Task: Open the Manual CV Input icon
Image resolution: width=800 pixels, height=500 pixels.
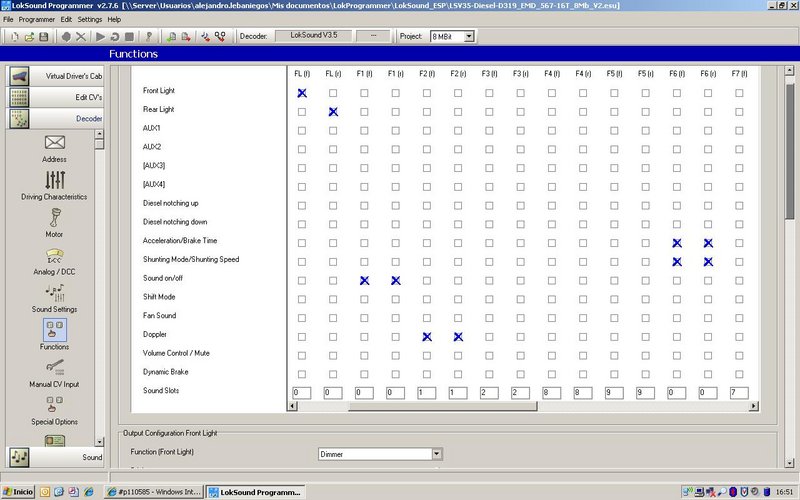Action: click(x=55, y=367)
